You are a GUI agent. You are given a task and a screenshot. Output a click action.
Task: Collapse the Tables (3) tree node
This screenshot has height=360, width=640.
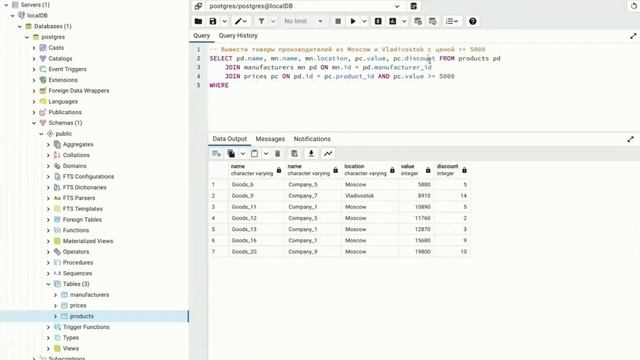[x=48, y=284]
